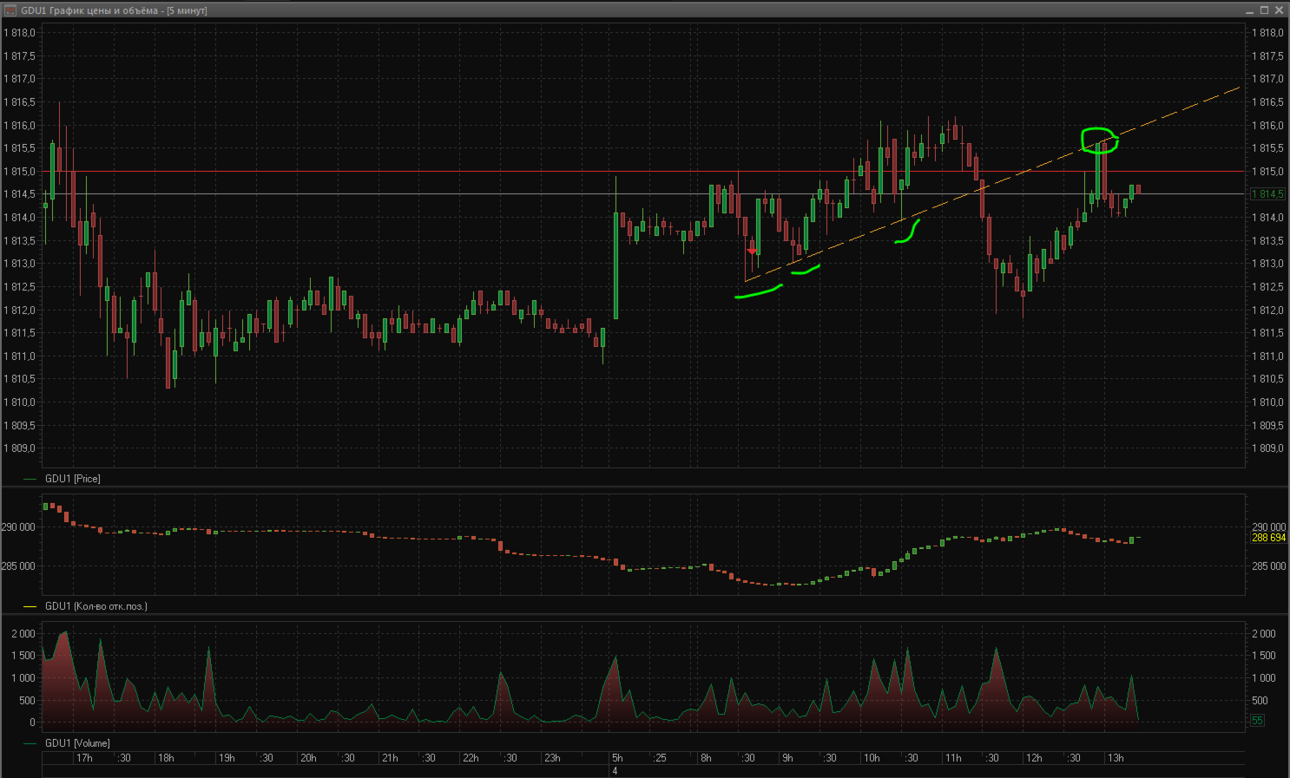Screen dimensions: 1290x778
Task: Click 1 809,0 on the right price axis
Action: [x=1268, y=449]
